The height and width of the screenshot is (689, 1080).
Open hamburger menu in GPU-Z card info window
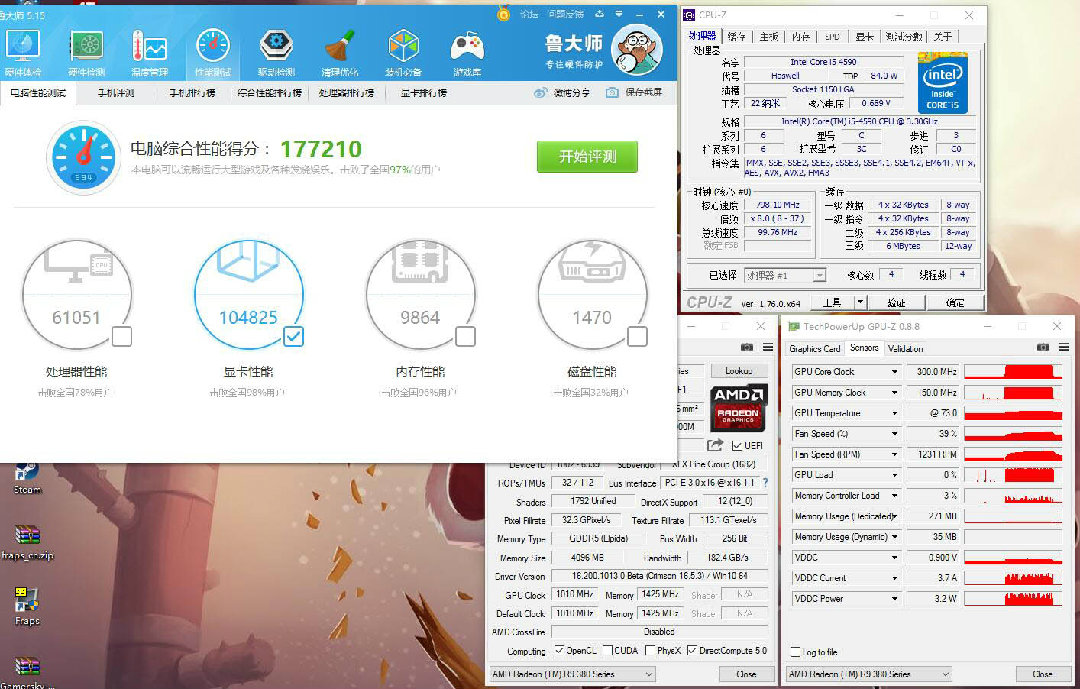(768, 347)
